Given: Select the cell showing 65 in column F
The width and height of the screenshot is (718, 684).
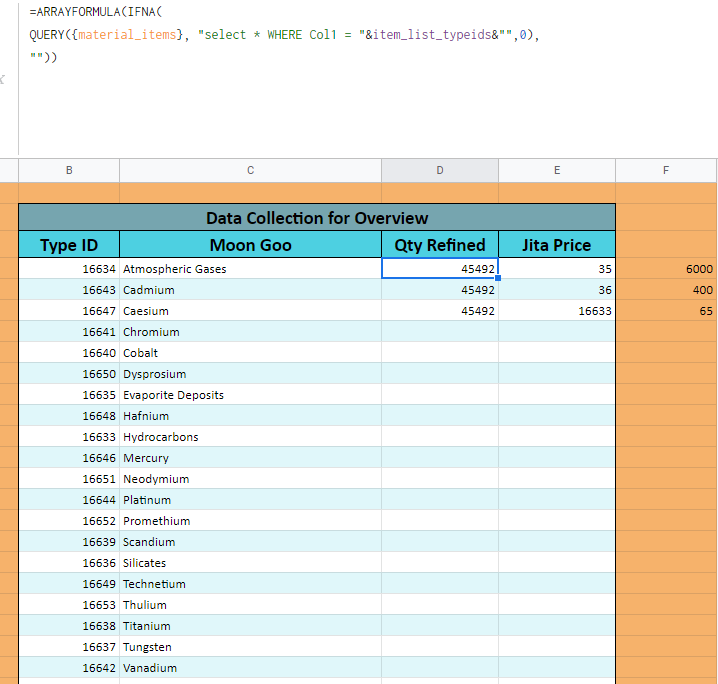Looking at the screenshot, I should [666, 311].
